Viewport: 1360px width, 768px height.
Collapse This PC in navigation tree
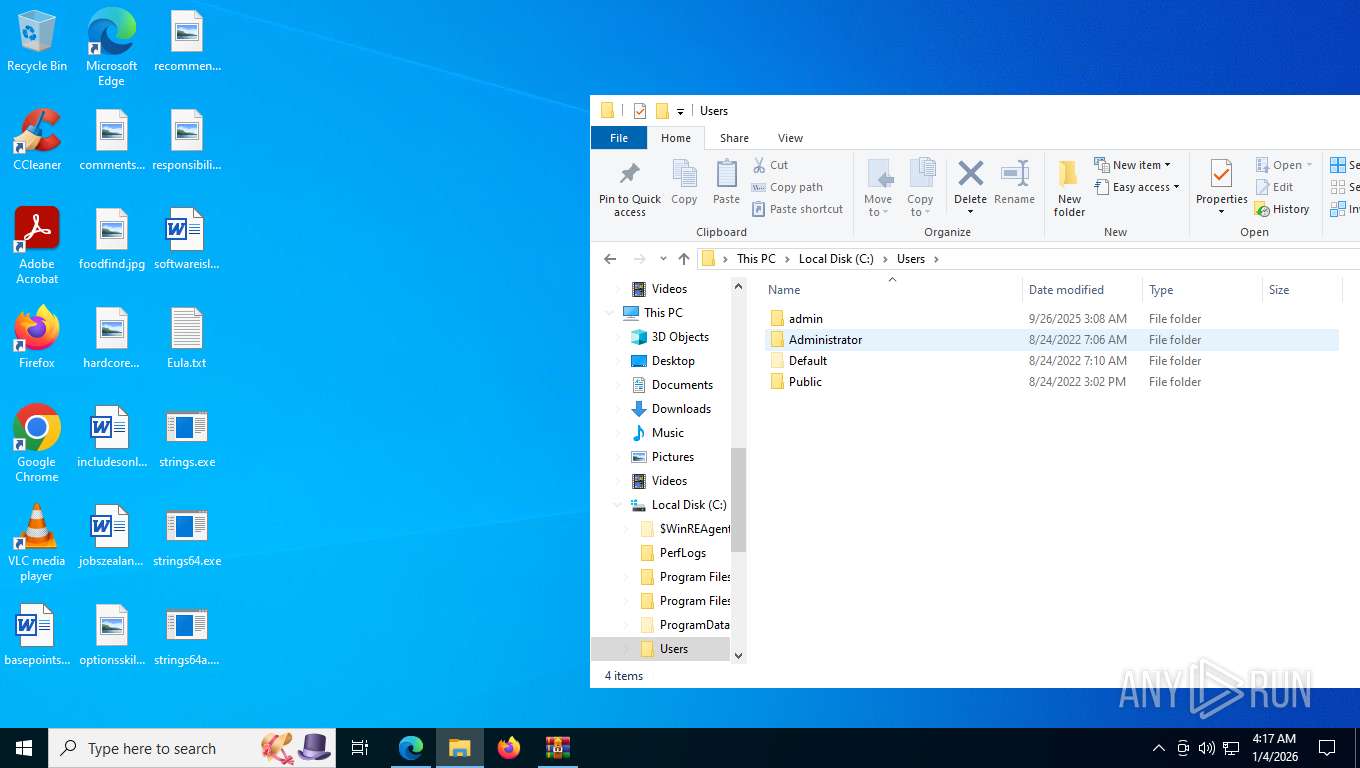click(x=609, y=313)
